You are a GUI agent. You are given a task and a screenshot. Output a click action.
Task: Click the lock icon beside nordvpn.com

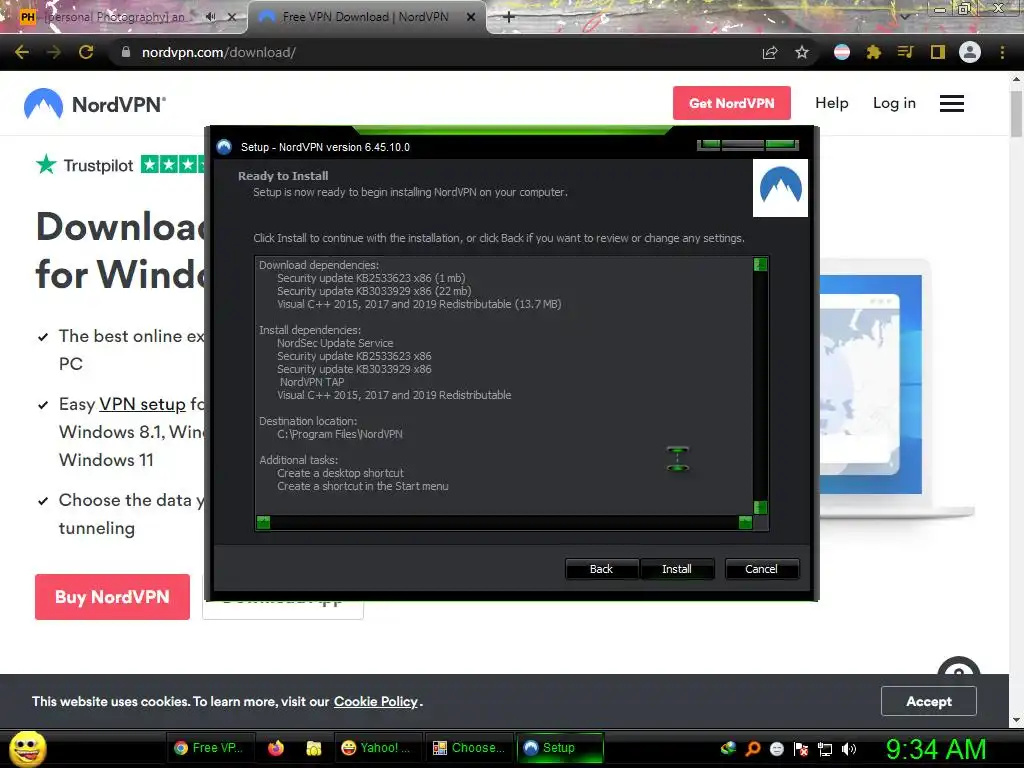125,52
